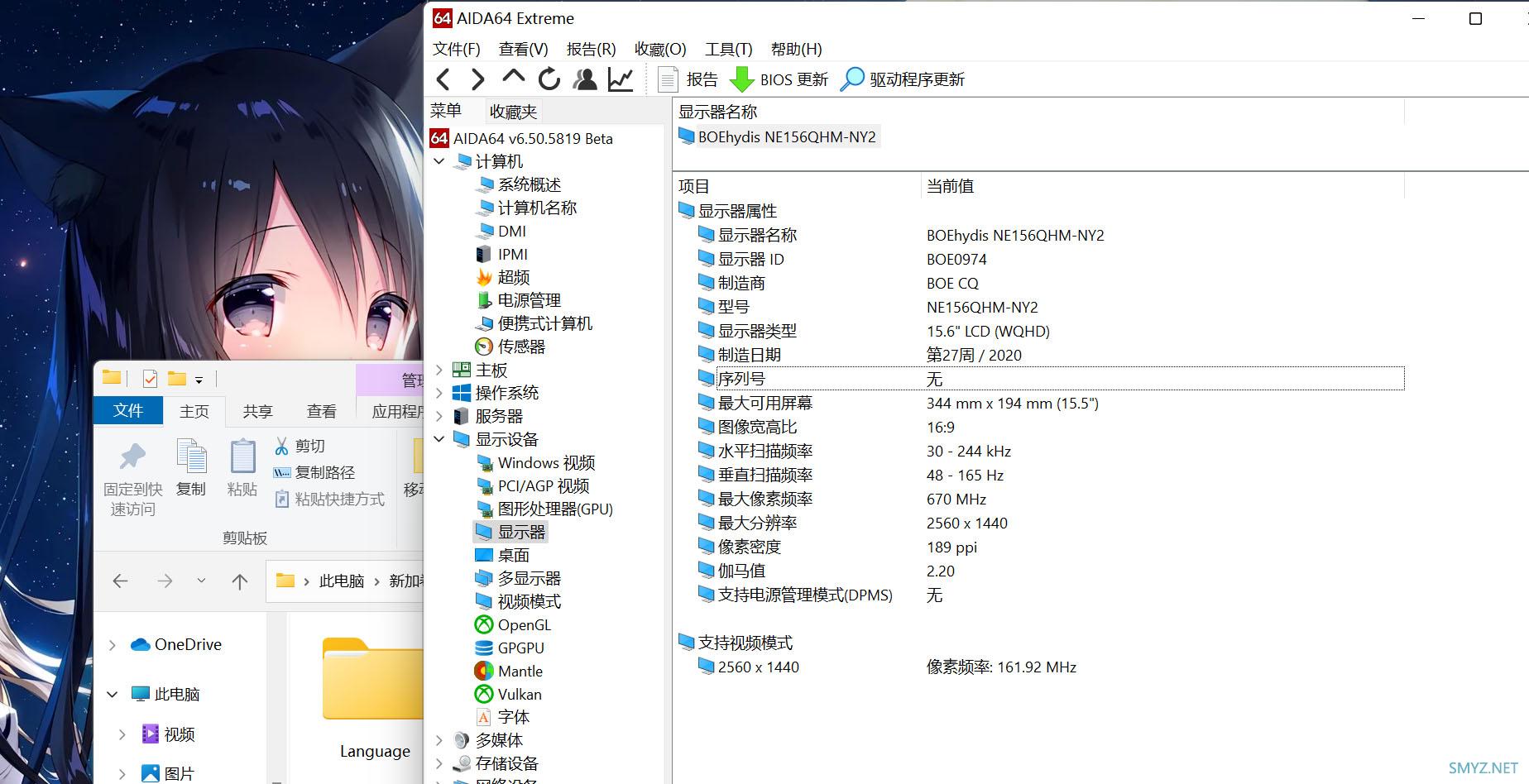
Task: Expand the 存储设备 tree node
Action: click(439, 763)
